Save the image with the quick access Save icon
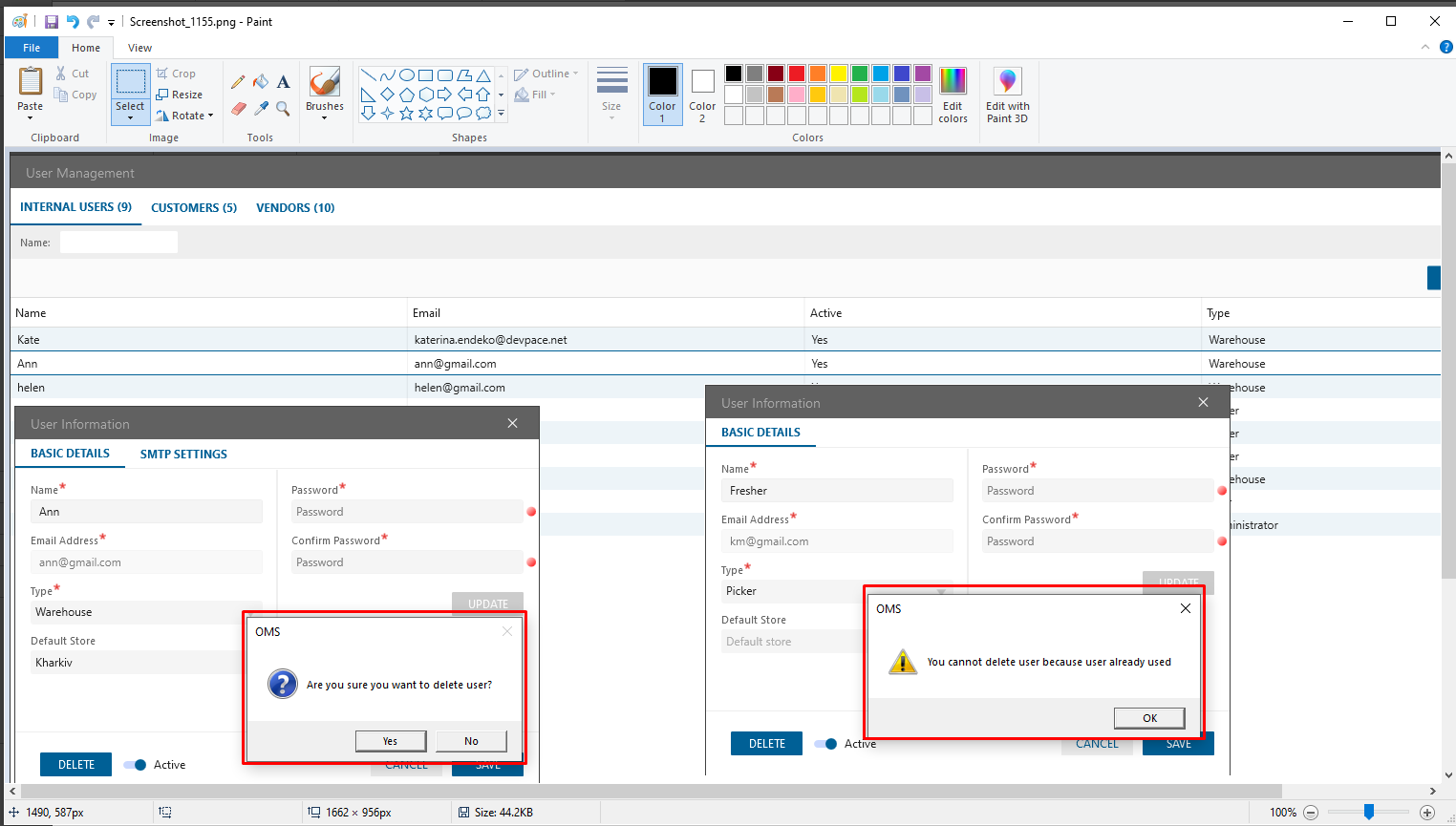 click(52, 21)
